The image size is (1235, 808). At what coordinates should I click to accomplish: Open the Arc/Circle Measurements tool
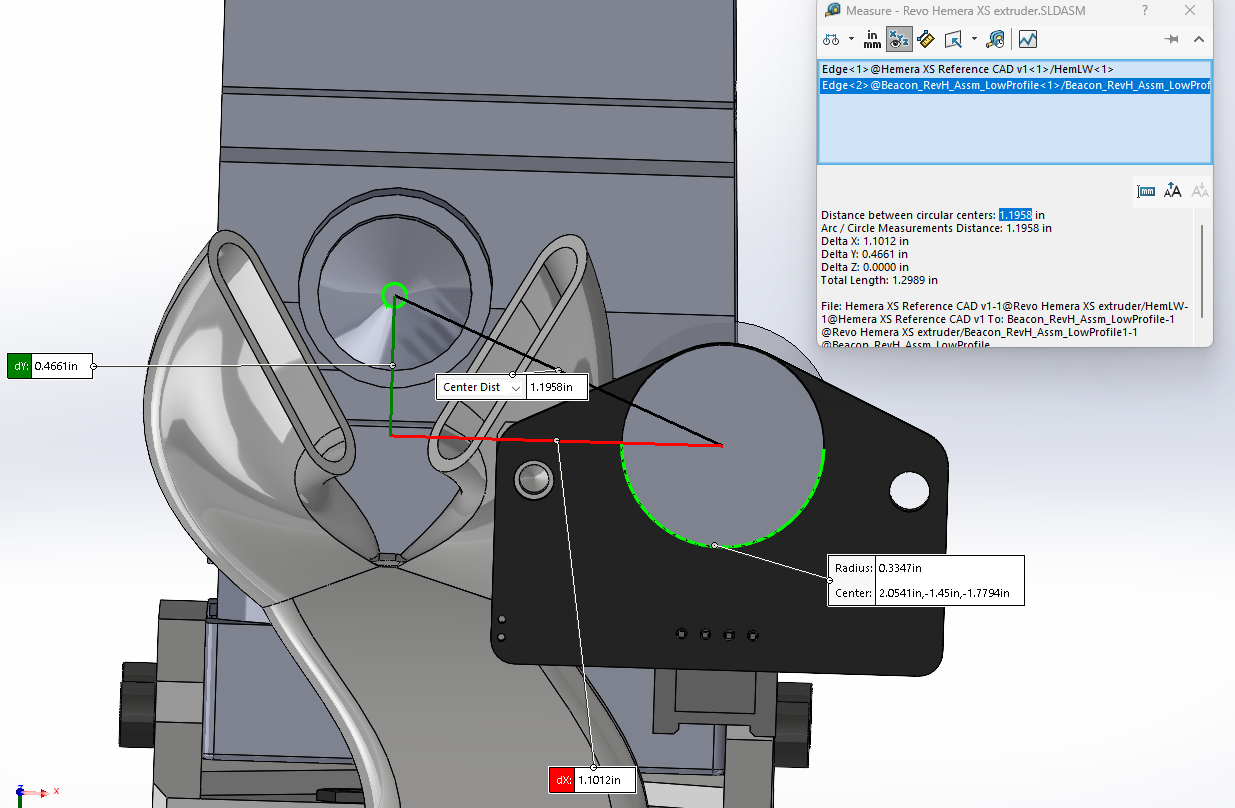coord(833,39)
